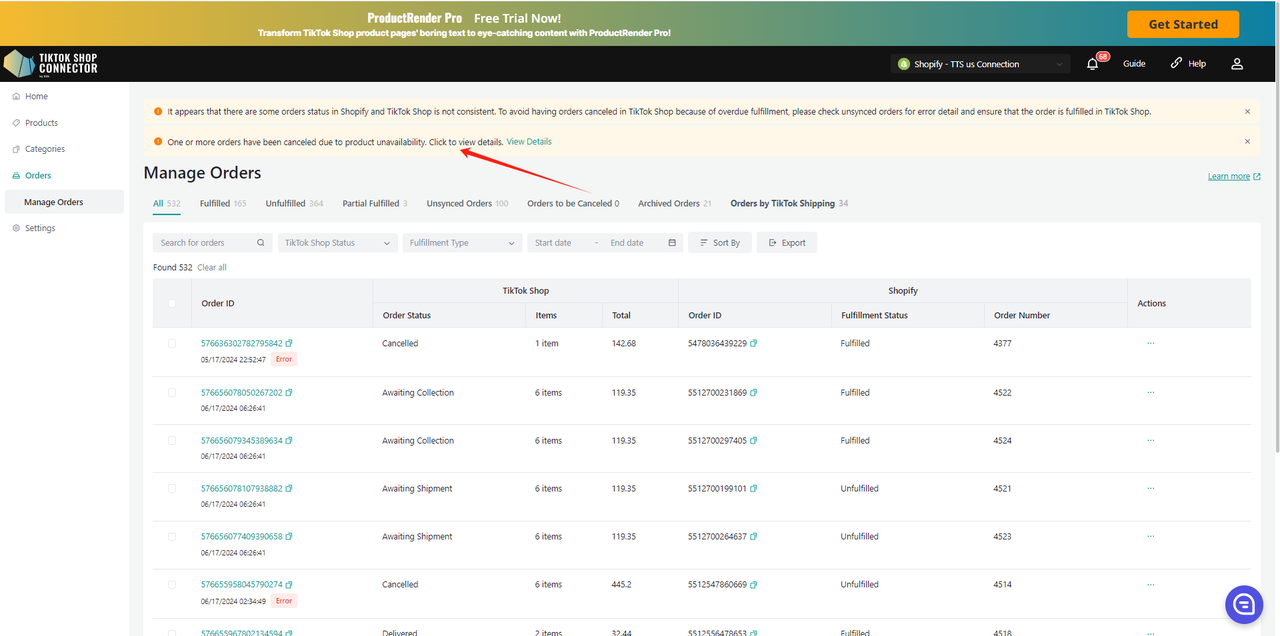Open the Learn more link

1234,177
